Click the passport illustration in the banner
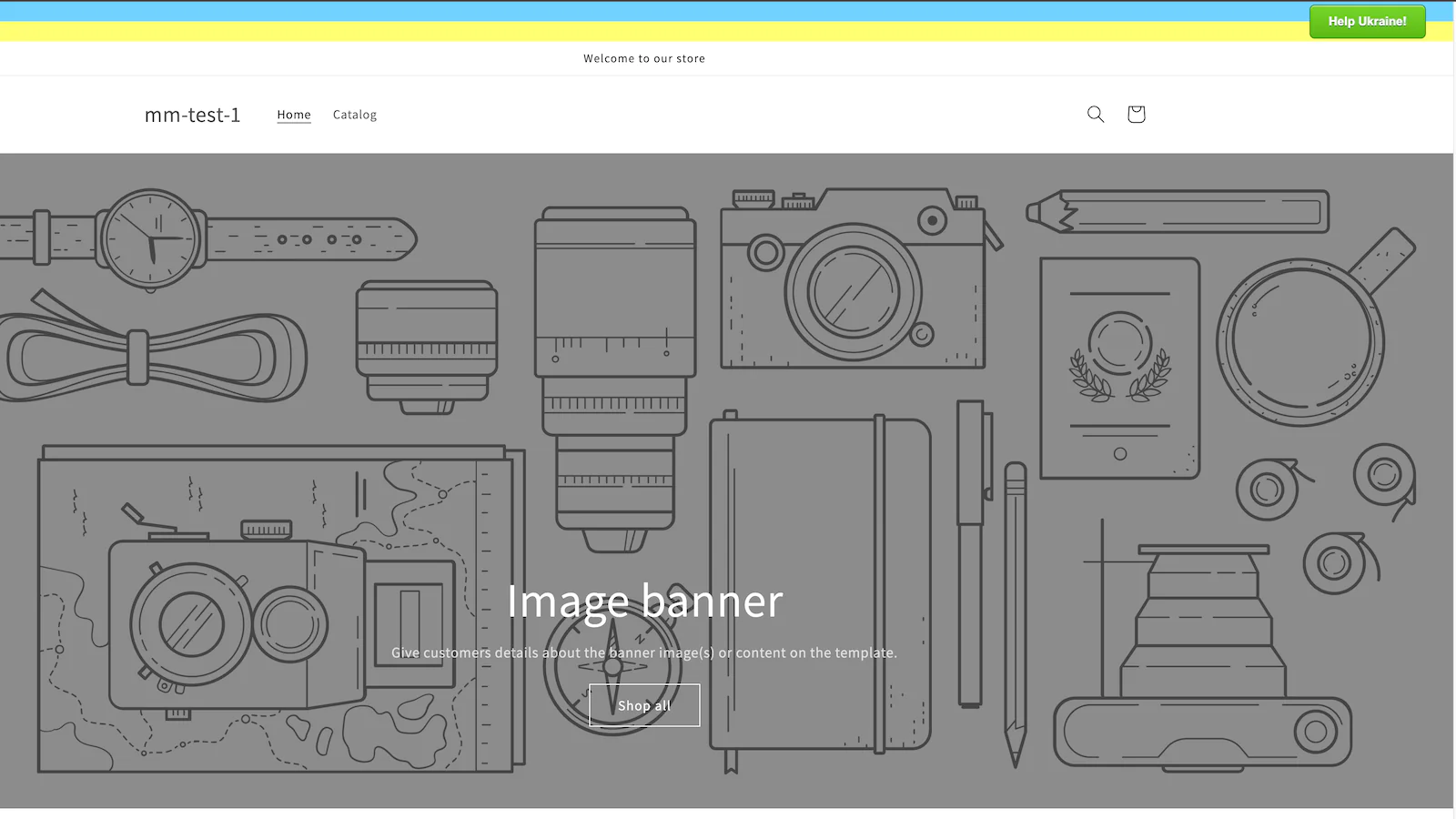Image resolution: width=1456 pixels, height=819 pixels. pyautogui.click(x=1119, y=369)
